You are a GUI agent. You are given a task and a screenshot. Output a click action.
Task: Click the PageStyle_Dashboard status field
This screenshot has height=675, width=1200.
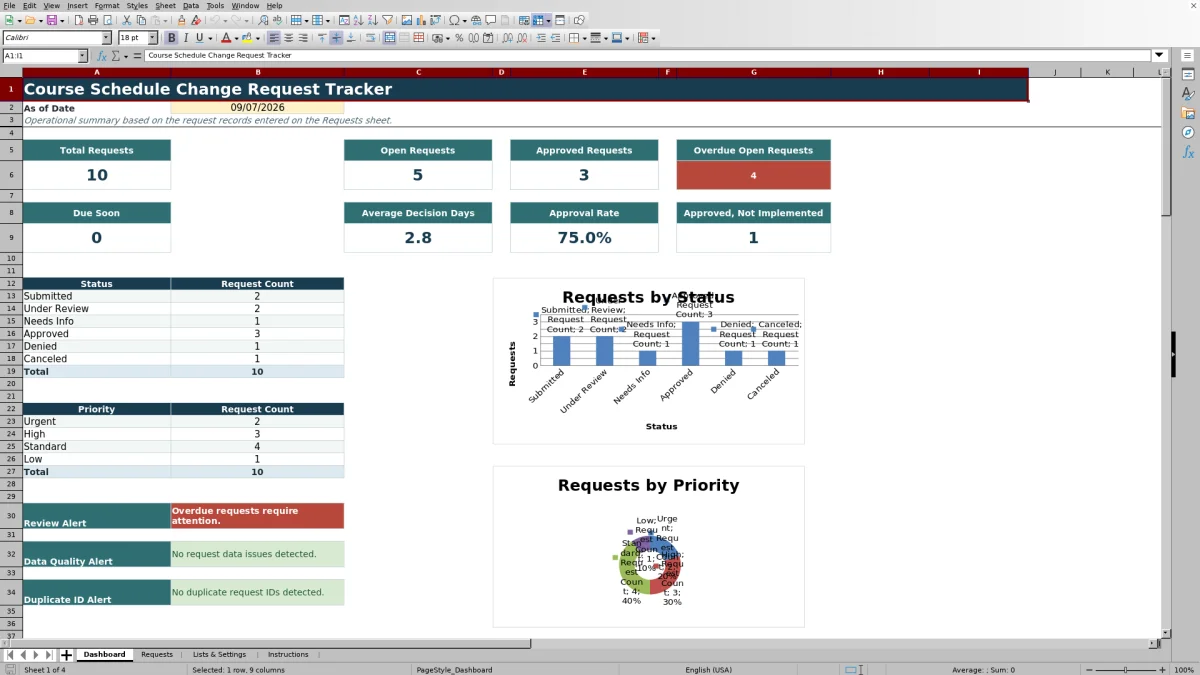[454, 670]
